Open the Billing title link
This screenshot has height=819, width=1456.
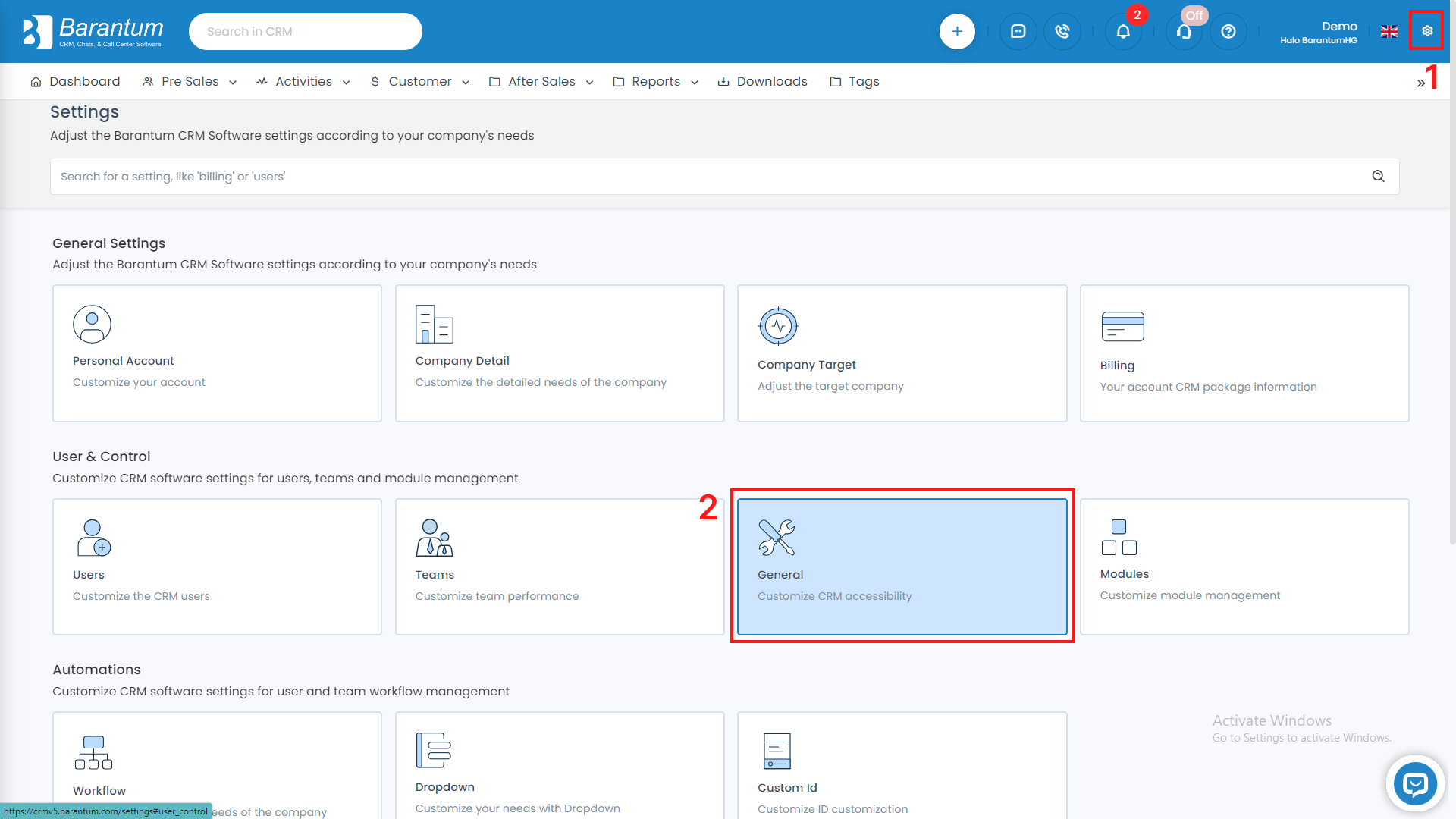coord(1117,366)
